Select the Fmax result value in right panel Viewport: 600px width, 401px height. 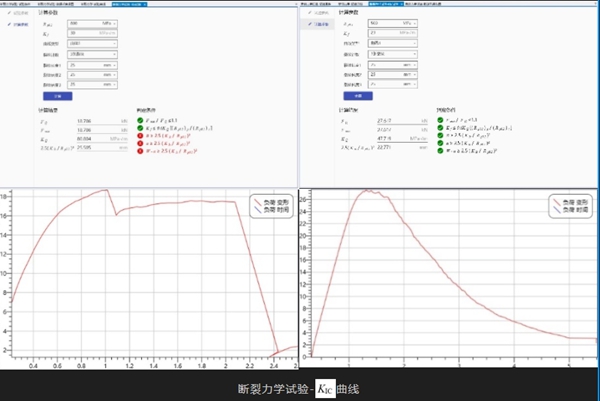384,130
